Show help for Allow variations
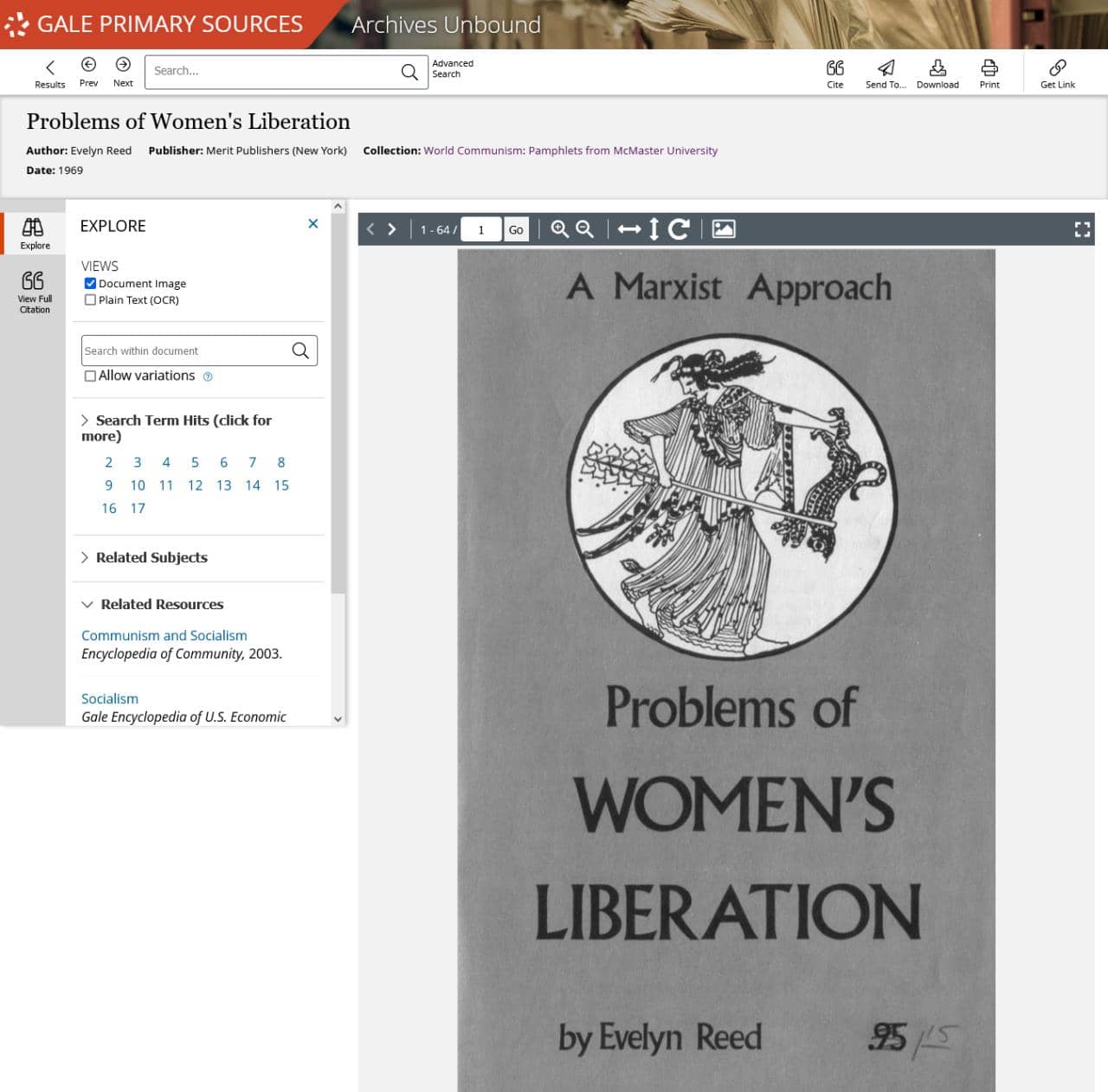 [208, 376]
